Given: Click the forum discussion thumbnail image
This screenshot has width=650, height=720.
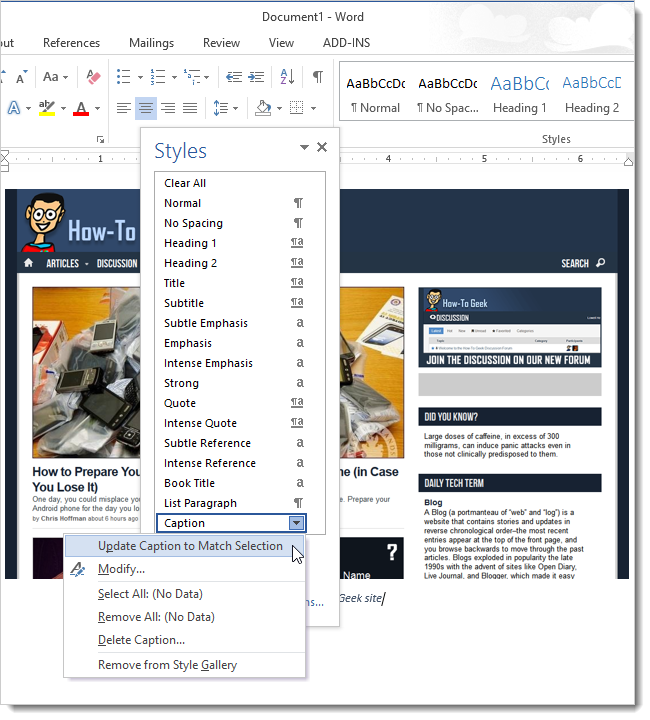Looking at the screenshot, I should click(x=510, y=327).
